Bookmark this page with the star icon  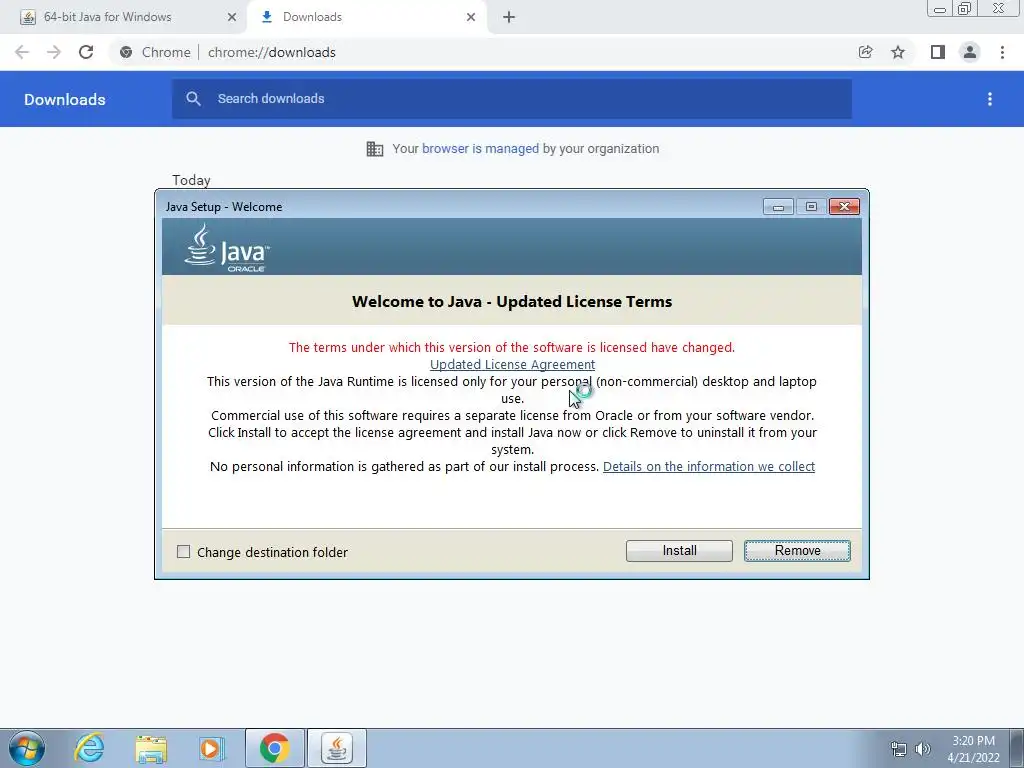click(898, 52)
